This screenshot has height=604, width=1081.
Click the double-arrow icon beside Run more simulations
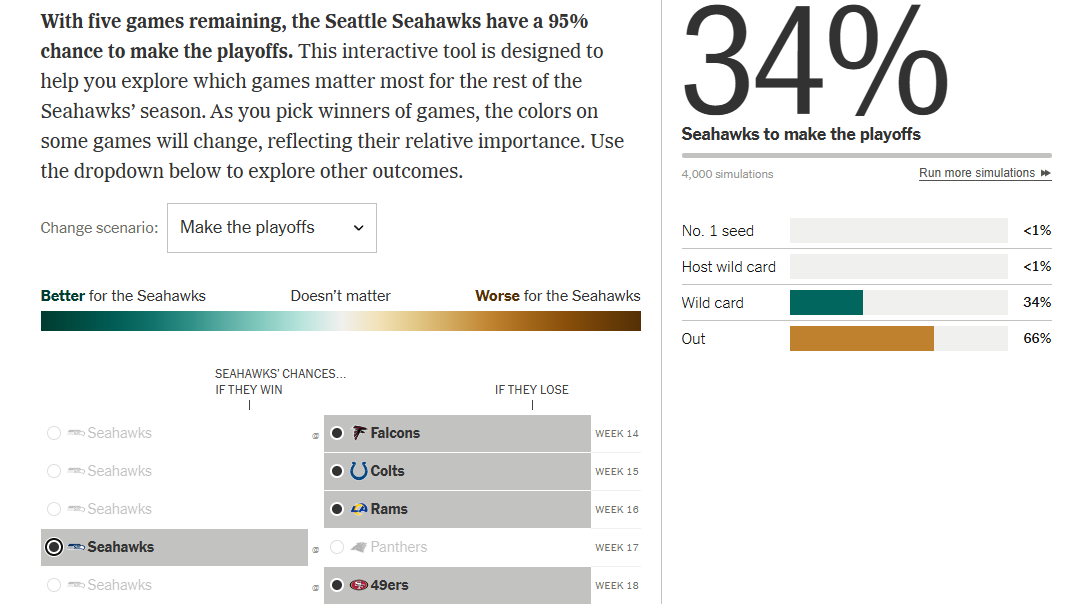1045,173
